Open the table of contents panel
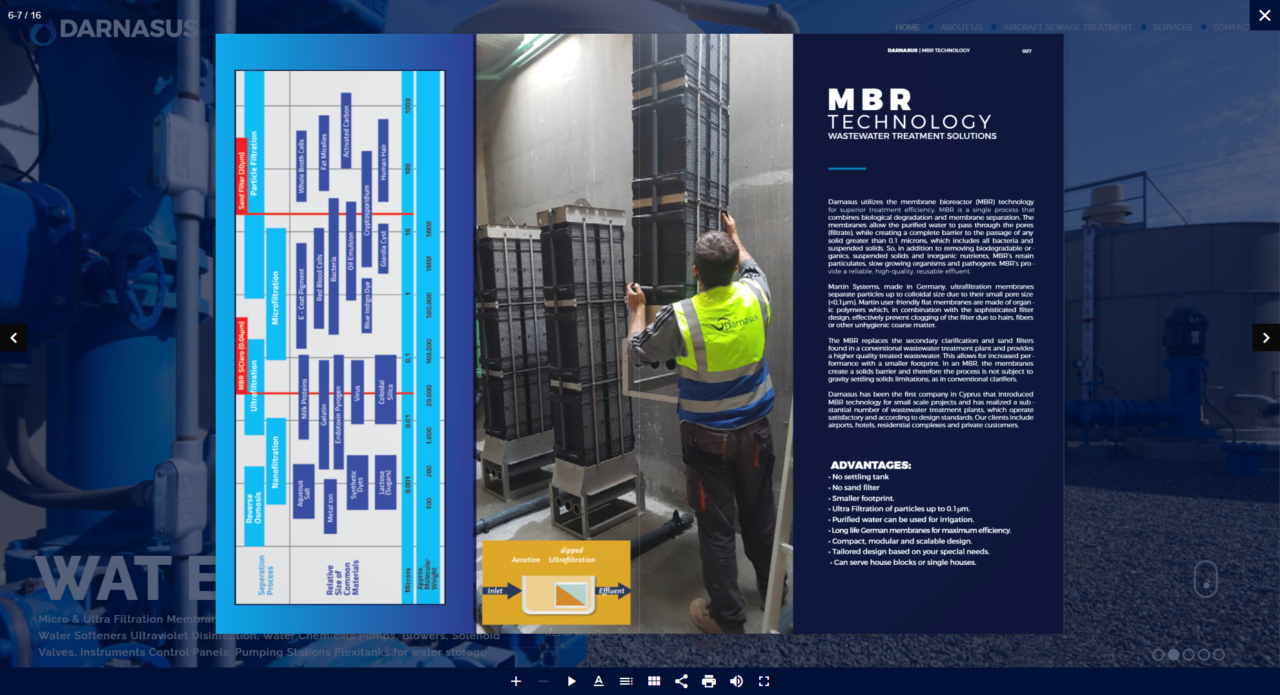The width and height of the screenshot is (1280, 695). point(626,681)
